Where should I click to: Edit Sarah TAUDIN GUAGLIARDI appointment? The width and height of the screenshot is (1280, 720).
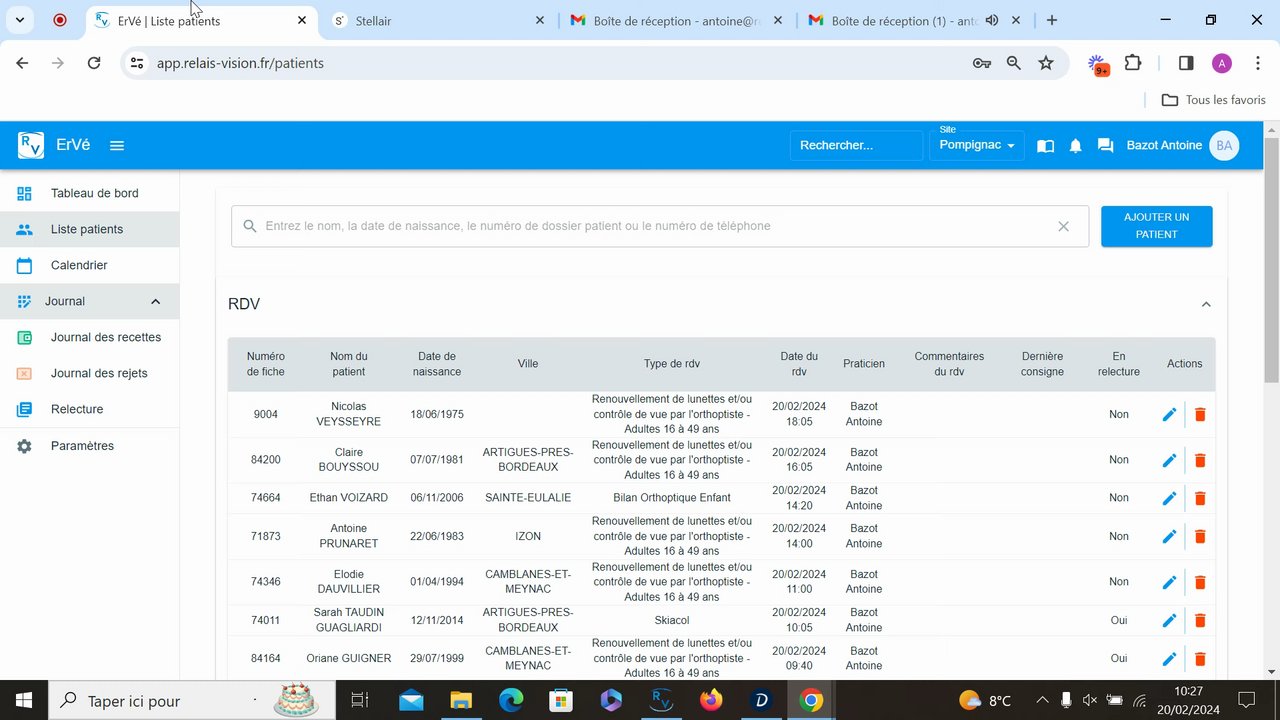pyautogui.click(x=1169, y=620)
